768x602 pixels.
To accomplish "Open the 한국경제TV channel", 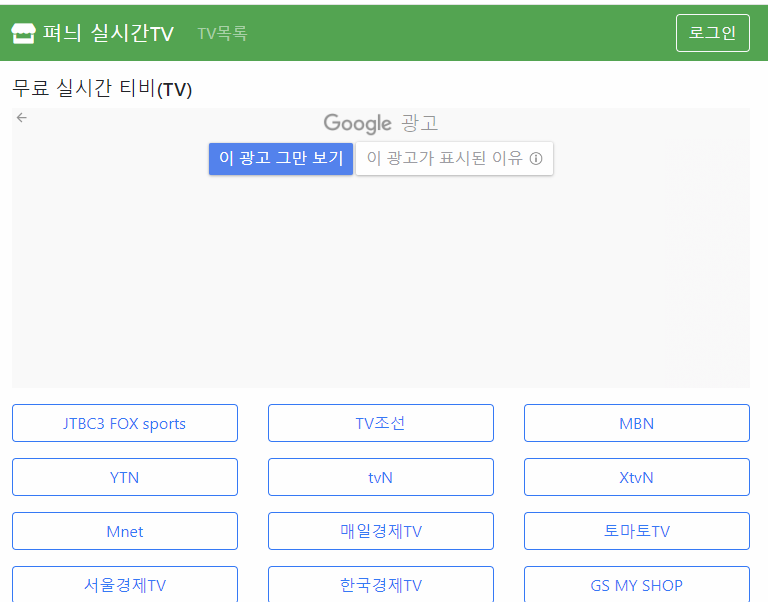I will point(381,584).
